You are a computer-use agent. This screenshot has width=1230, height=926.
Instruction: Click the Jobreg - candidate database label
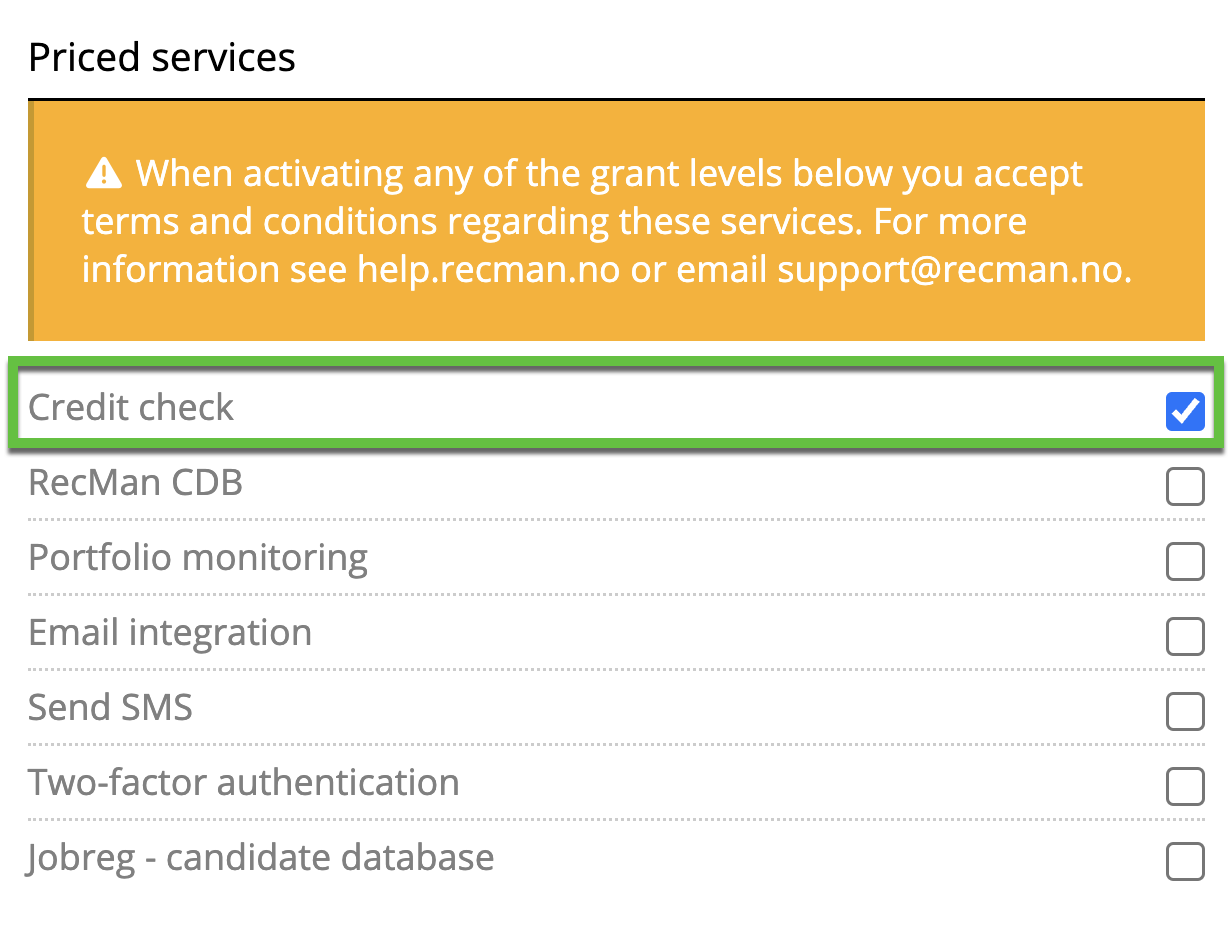click(x=261, y=857)
